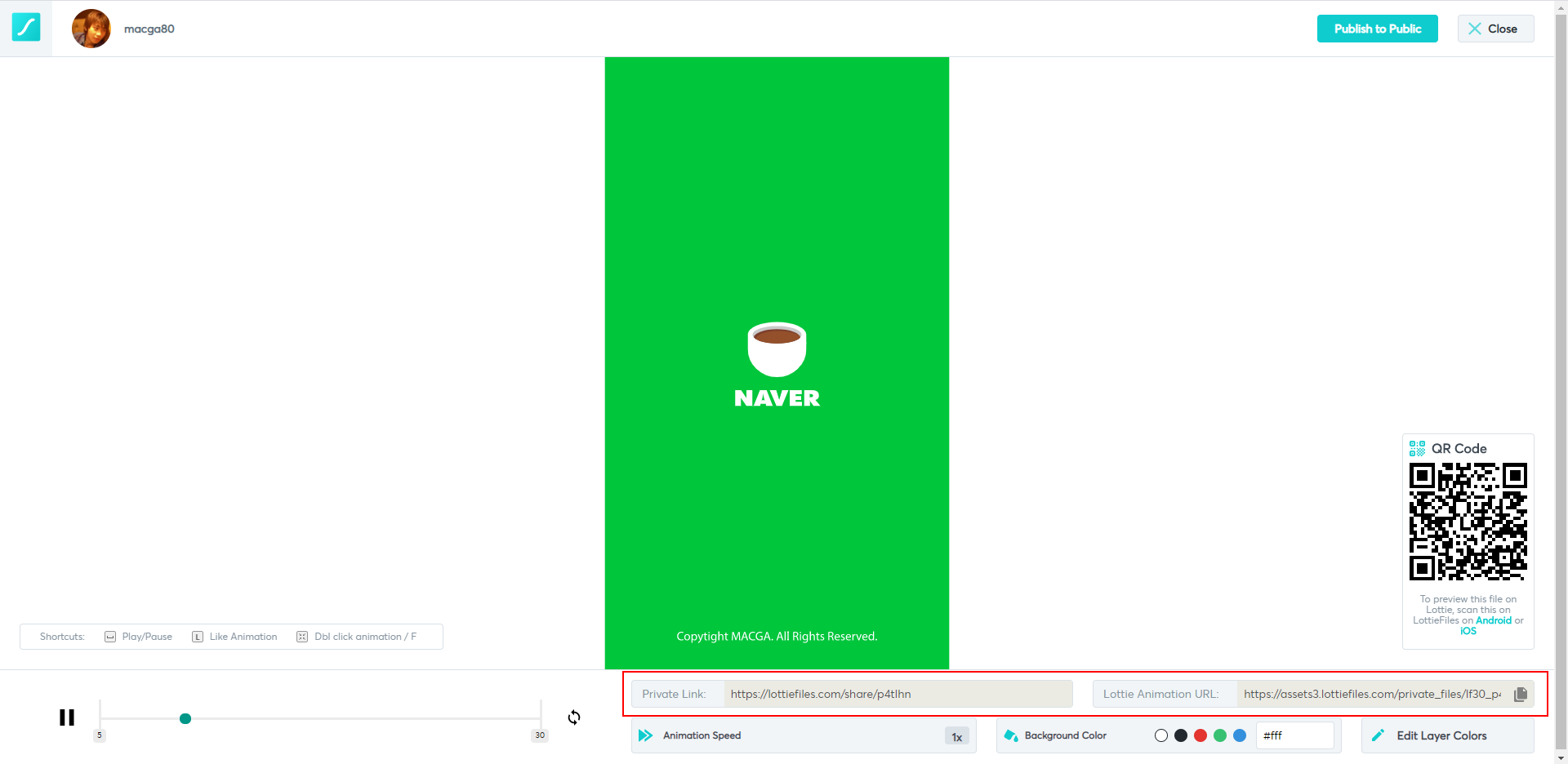Choose red background color swatch
Image resolution: width=1568 pixels, height=764 pixels.
(x=1200, y=735)
